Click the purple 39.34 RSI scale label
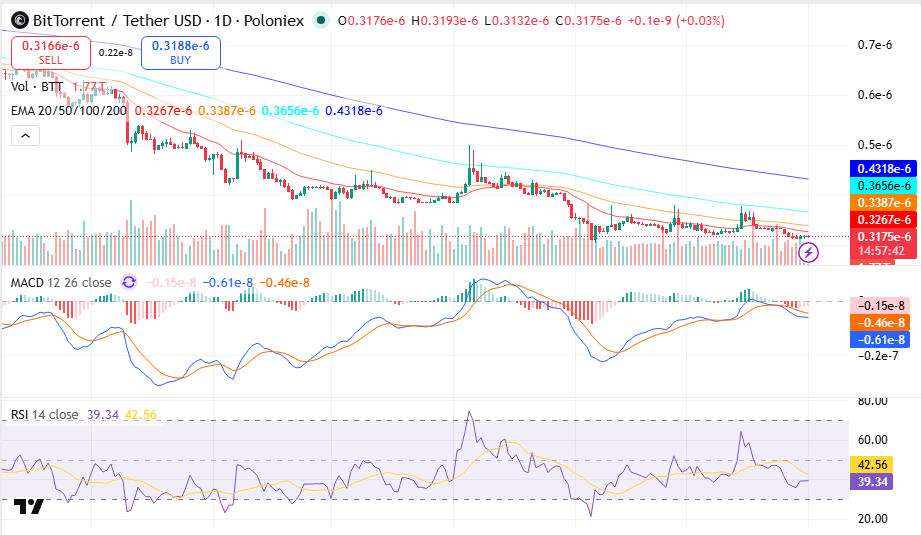 pos(872,482)
